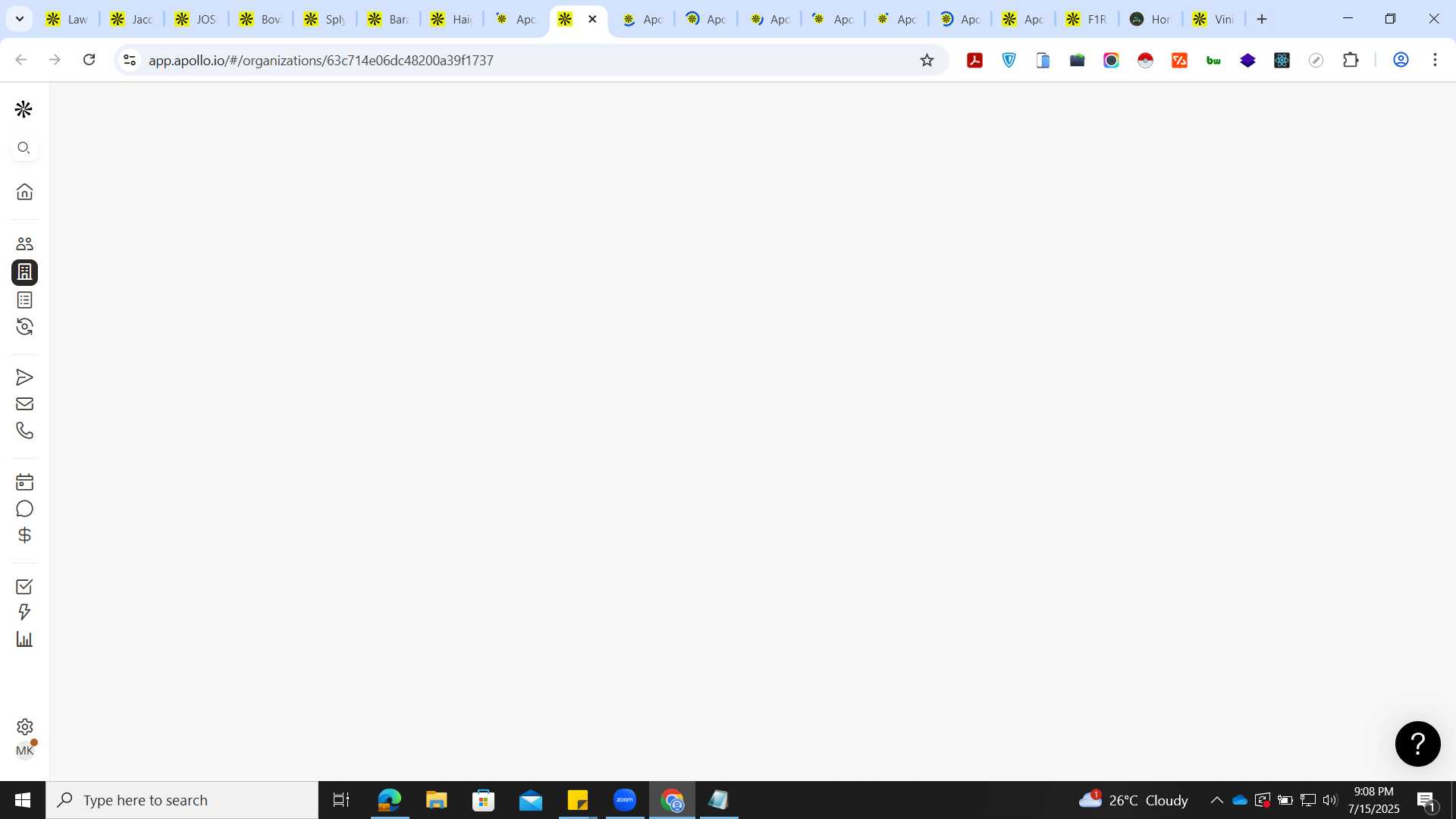Open the notification center
The height and width of the screenshot is (819, 1456).
(1426, 800)
